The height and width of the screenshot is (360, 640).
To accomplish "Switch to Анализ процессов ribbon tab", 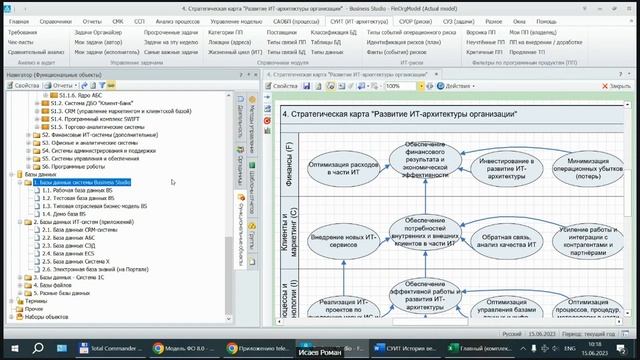I will pyautogui.click(x=178, y=22).
